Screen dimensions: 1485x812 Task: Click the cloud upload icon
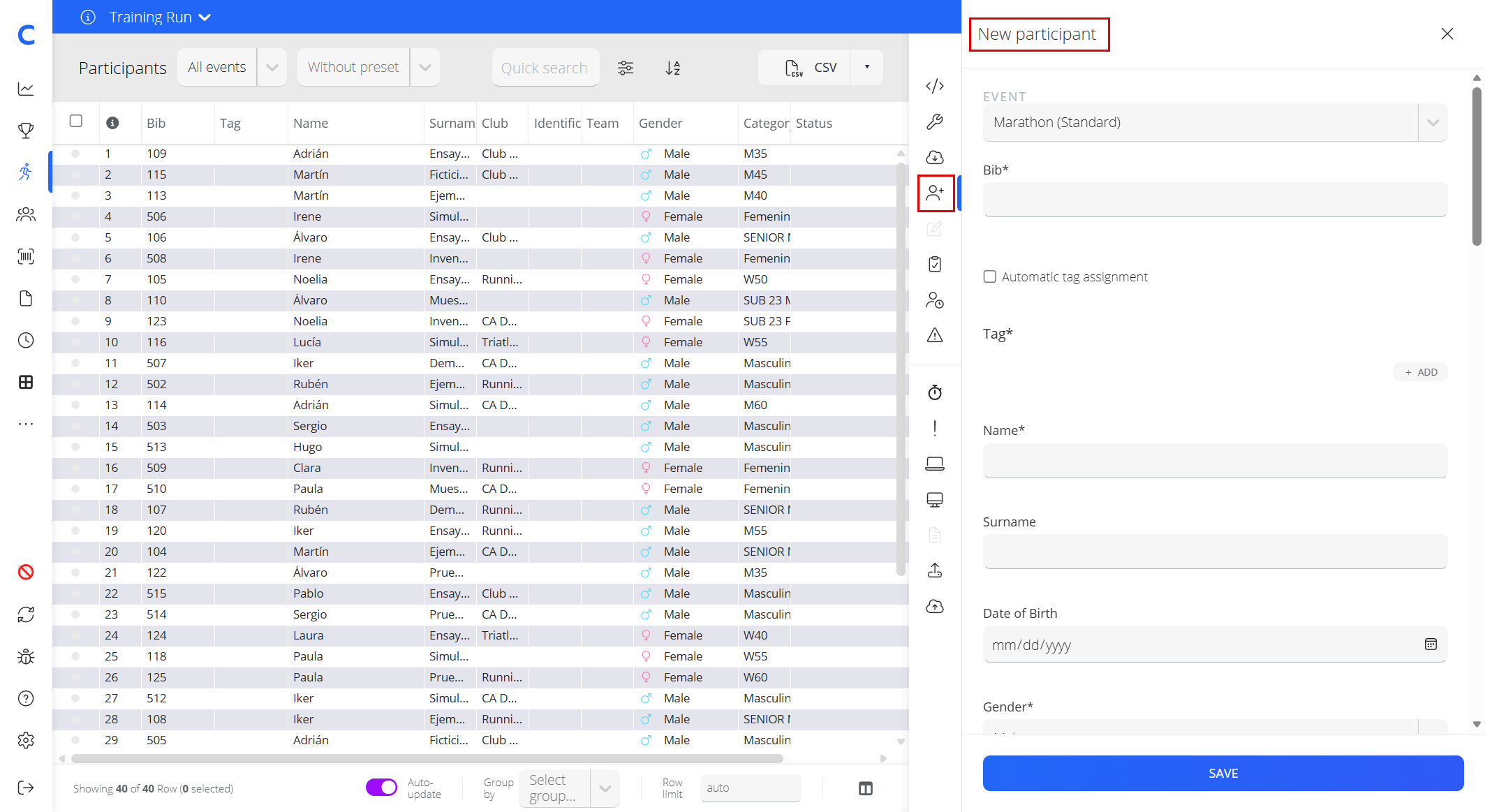click(935, 606)
